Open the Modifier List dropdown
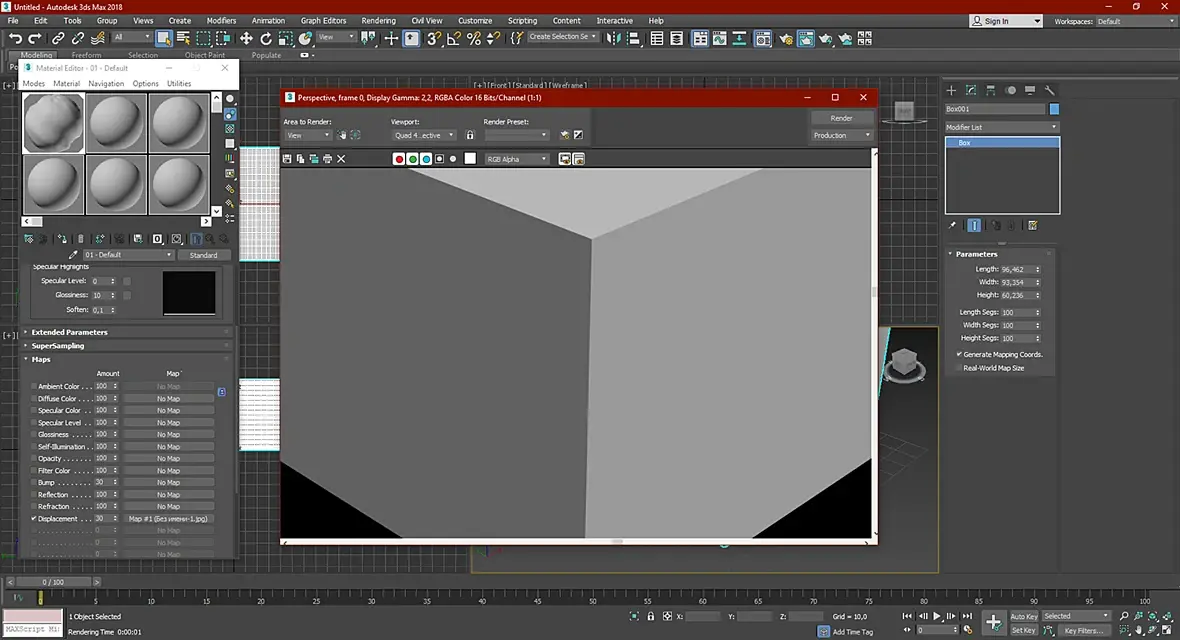 coord(1002,127)
